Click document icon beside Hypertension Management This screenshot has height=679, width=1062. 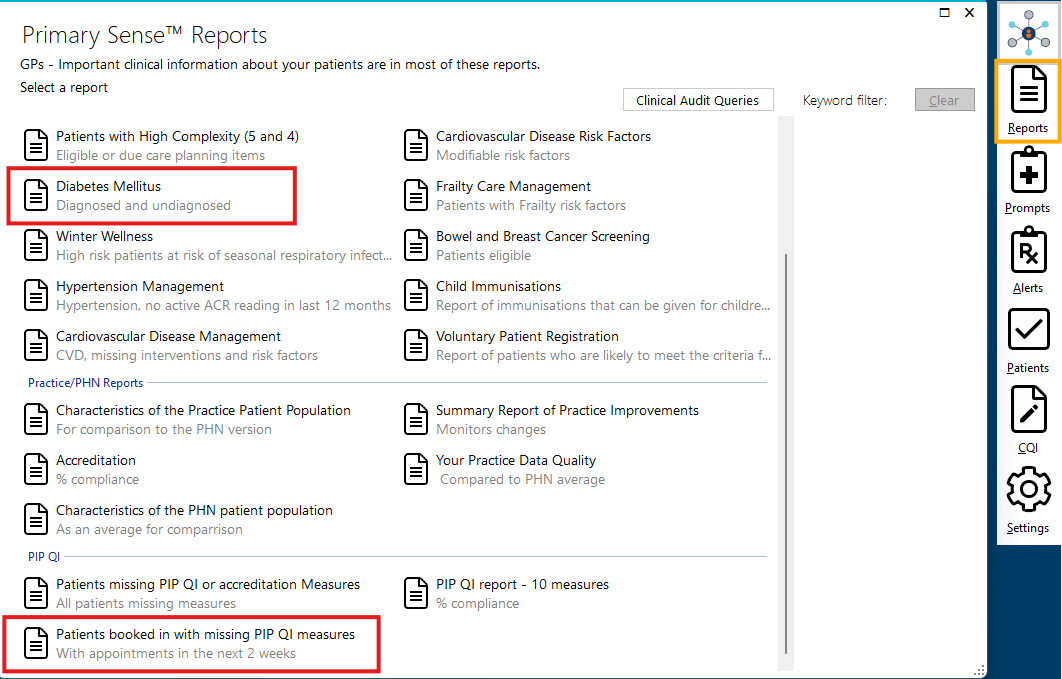36,296
